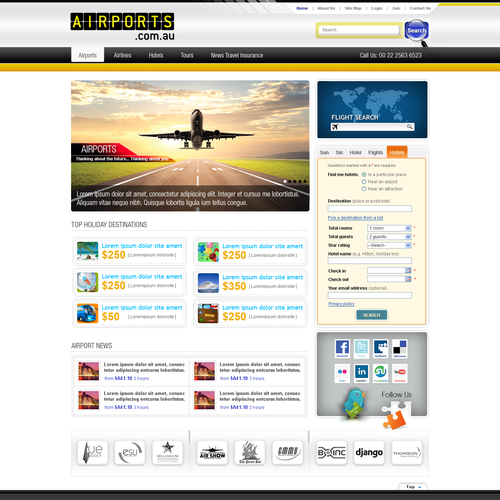Expand the Star rating dropdown
The image size is (500, 500).
coord(389,245)
